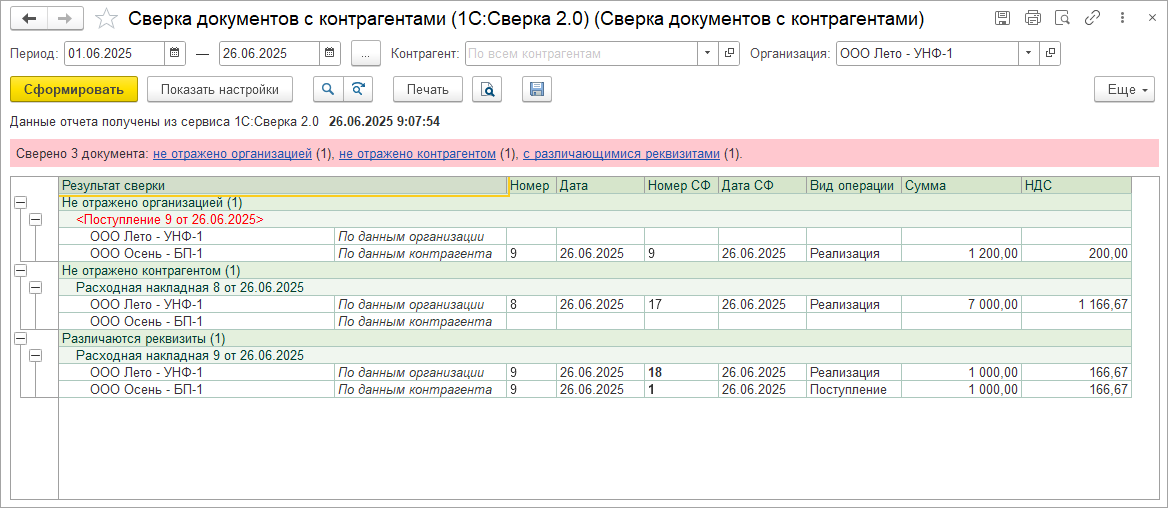Select the Сумма column header
Viewport: 1168px width, 508px height.
tap(962, 185)
